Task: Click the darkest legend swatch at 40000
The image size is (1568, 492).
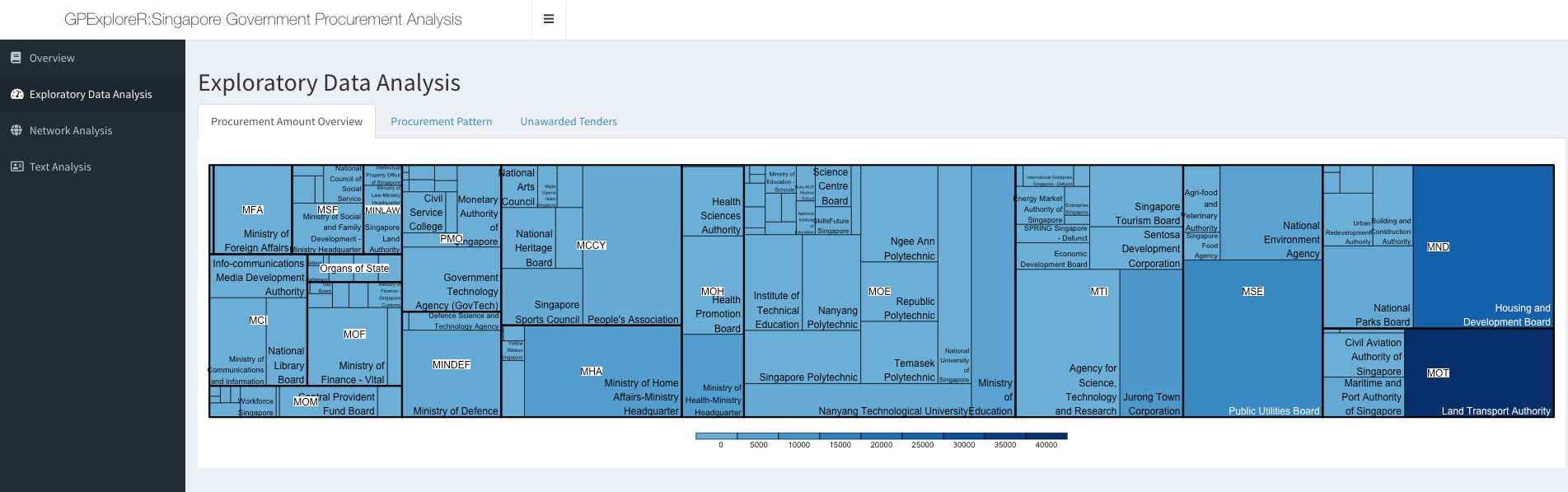Action: pos(1046,436)
